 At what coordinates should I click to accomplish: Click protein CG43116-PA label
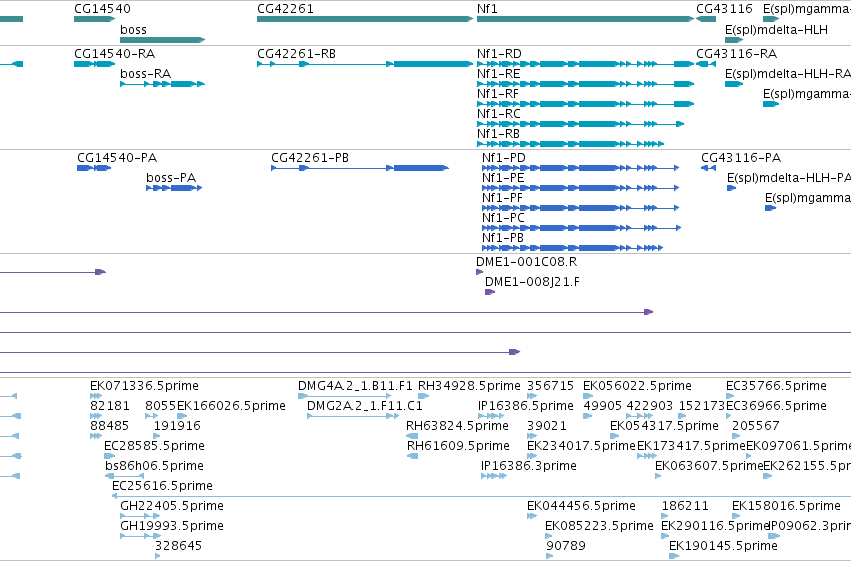coord(741,158)
